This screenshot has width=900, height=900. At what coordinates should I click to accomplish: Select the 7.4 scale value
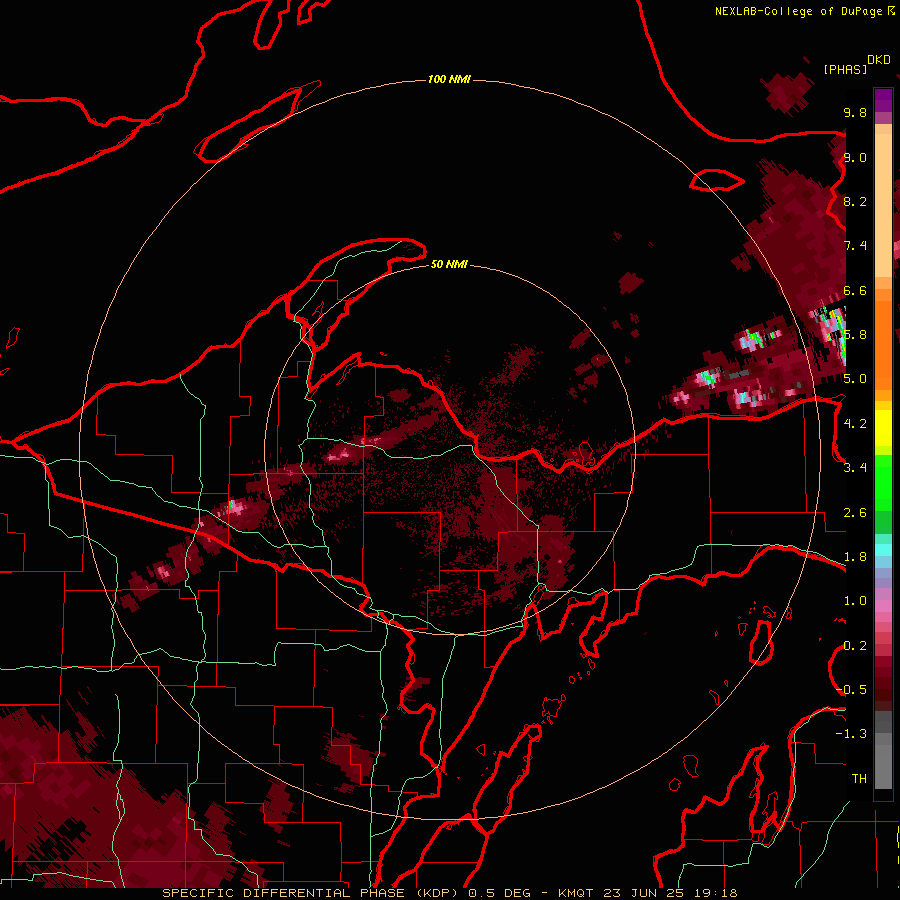[x=855, y=246]
